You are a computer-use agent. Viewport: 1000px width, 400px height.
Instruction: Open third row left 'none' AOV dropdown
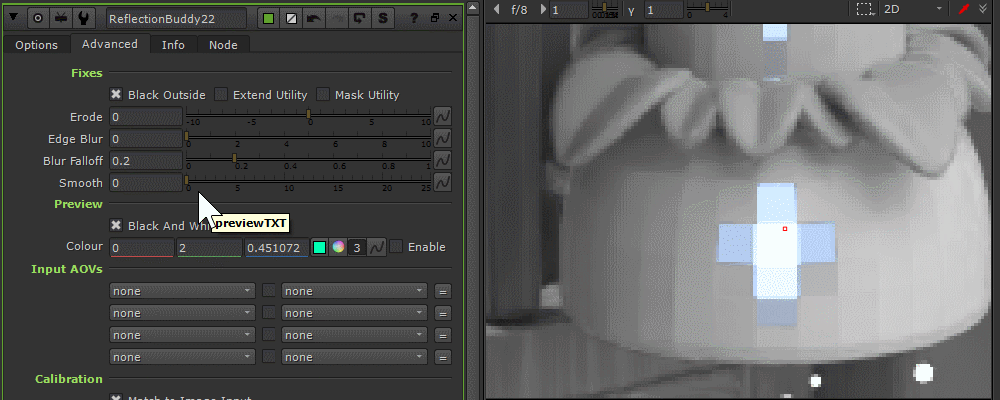tap(182, 335)
